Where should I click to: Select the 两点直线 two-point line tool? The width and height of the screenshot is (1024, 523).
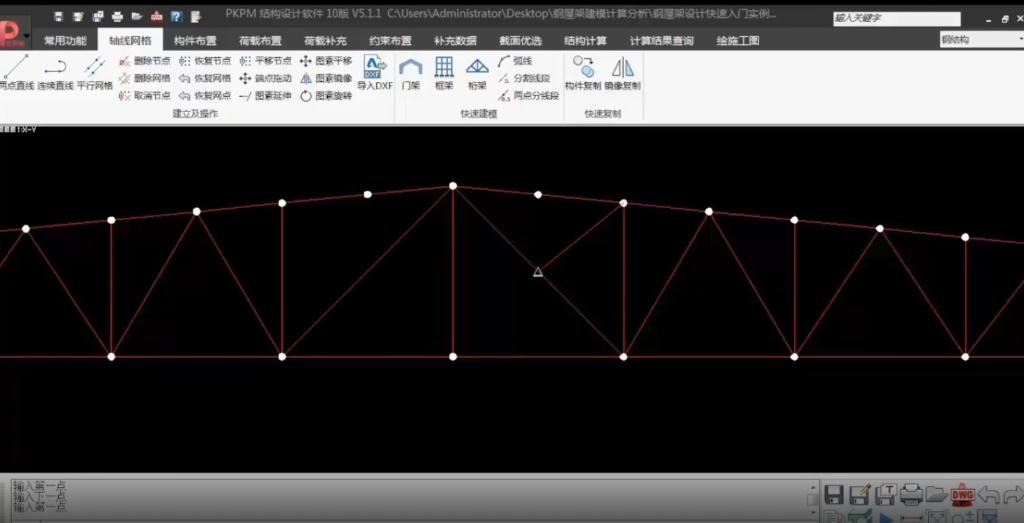click(x=15, y=73)
